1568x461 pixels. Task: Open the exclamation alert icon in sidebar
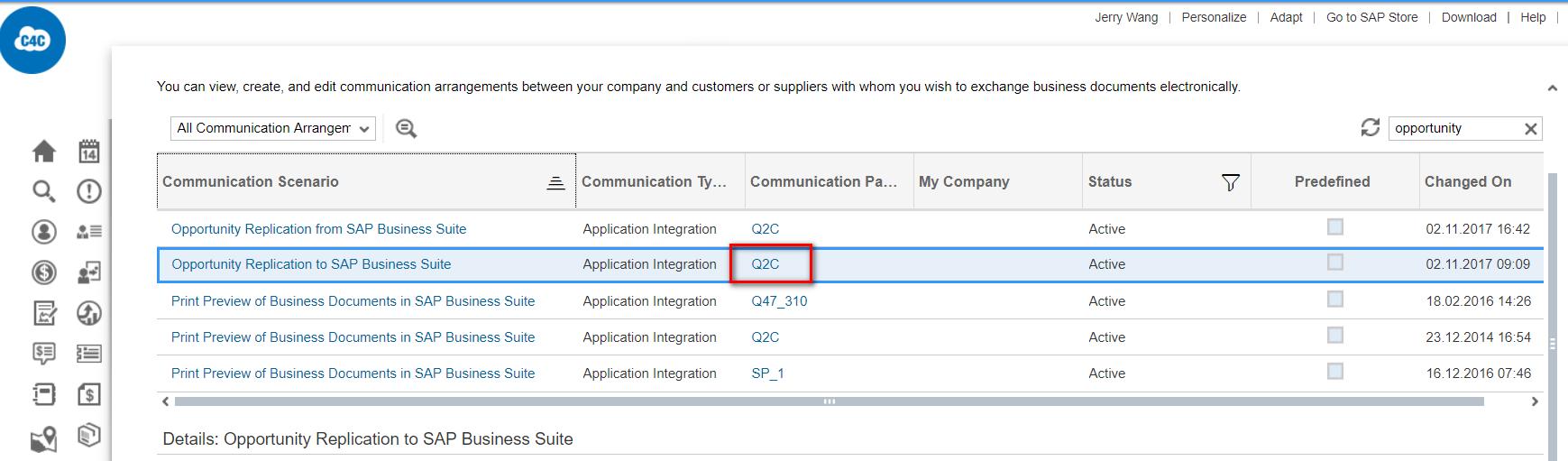[x=88, y=191]
